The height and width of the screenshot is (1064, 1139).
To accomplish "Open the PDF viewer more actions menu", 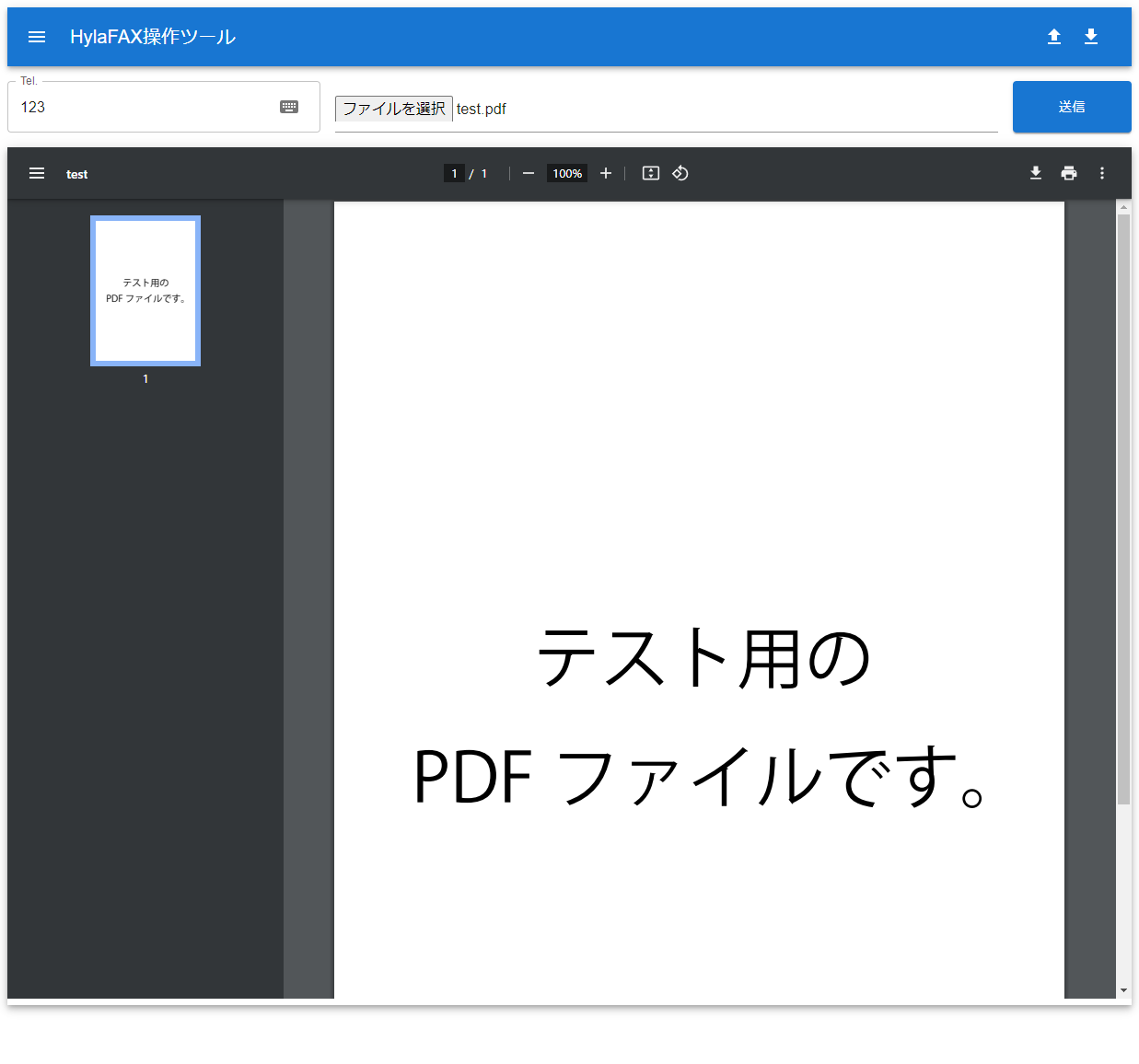I will 1102,173.
